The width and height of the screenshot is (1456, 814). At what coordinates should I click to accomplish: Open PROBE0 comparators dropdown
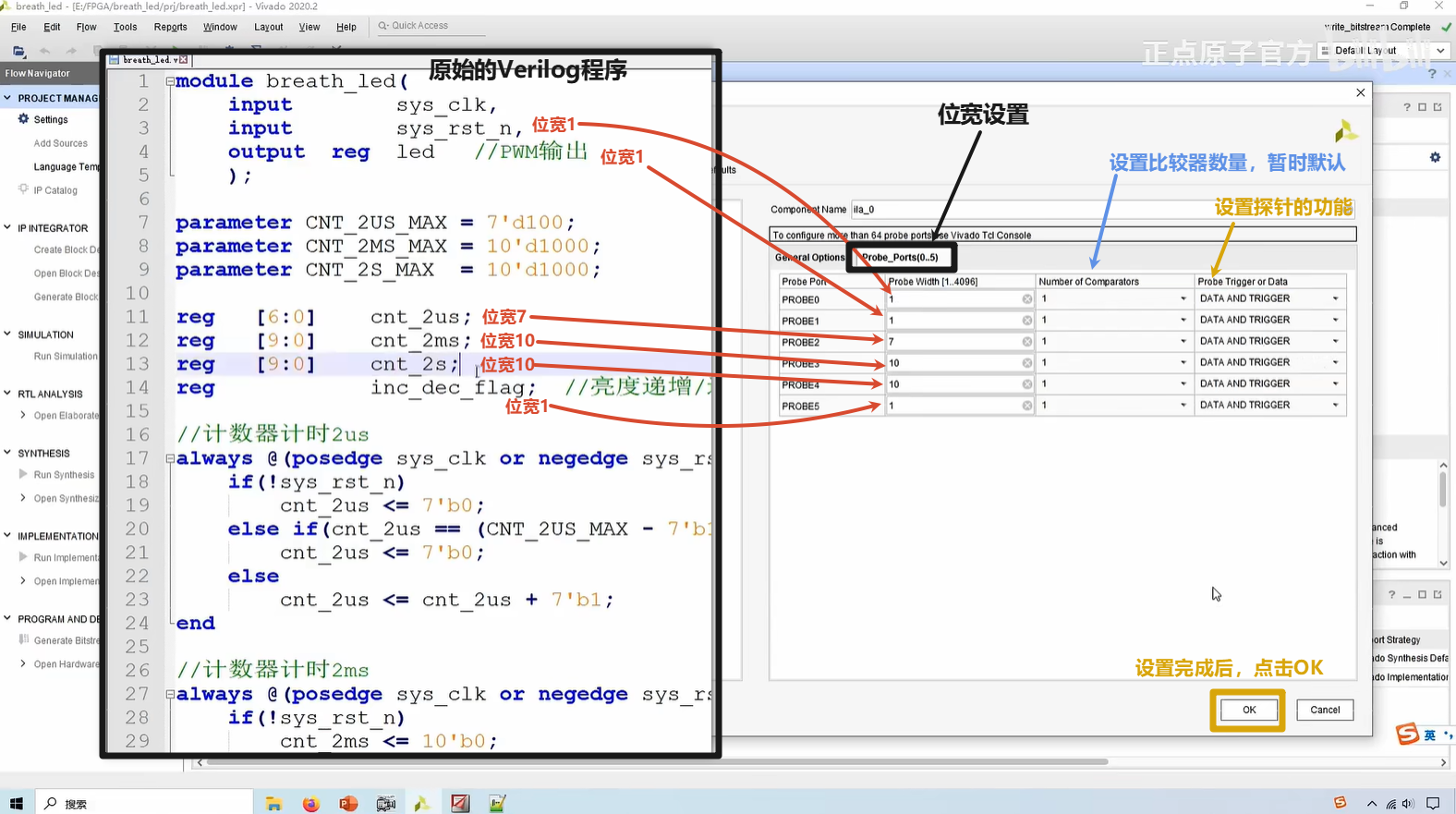1183,298
